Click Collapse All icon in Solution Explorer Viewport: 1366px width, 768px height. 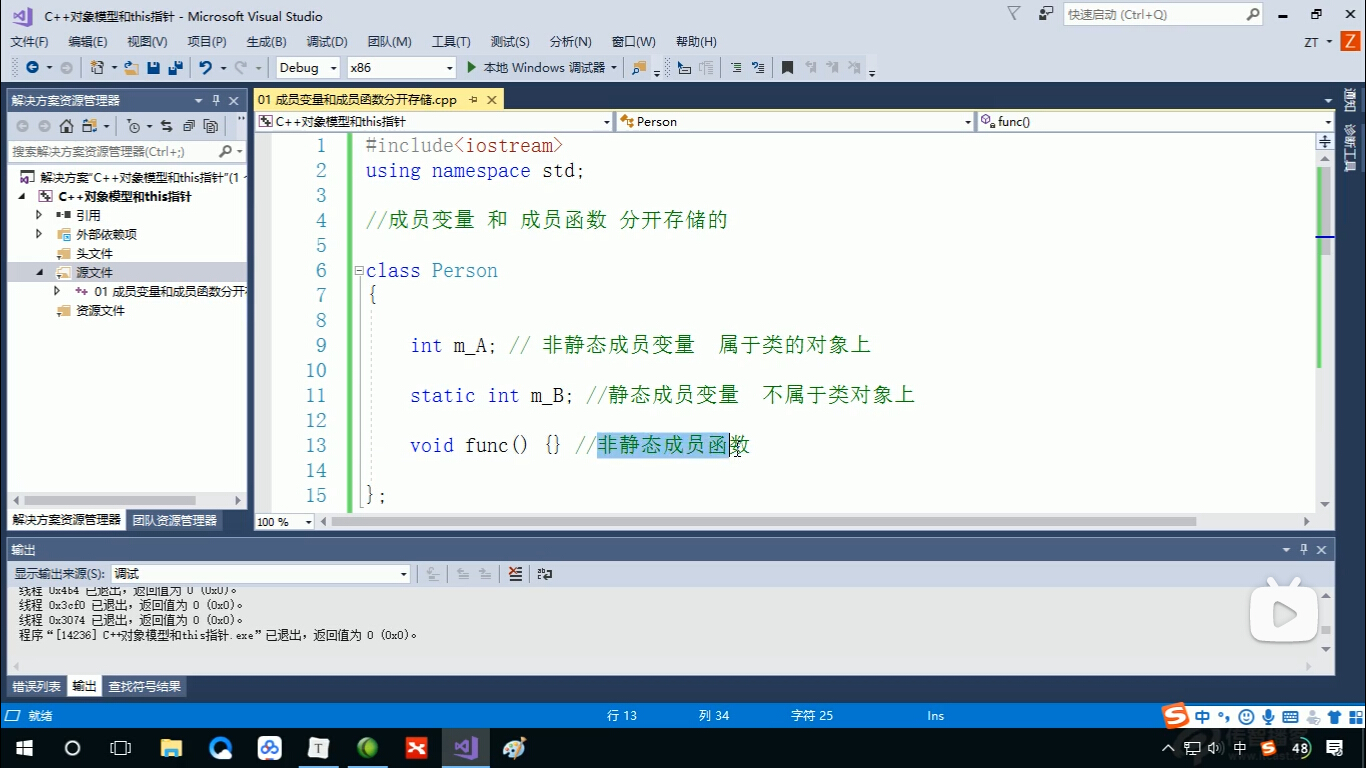click(x=188, y=126)
